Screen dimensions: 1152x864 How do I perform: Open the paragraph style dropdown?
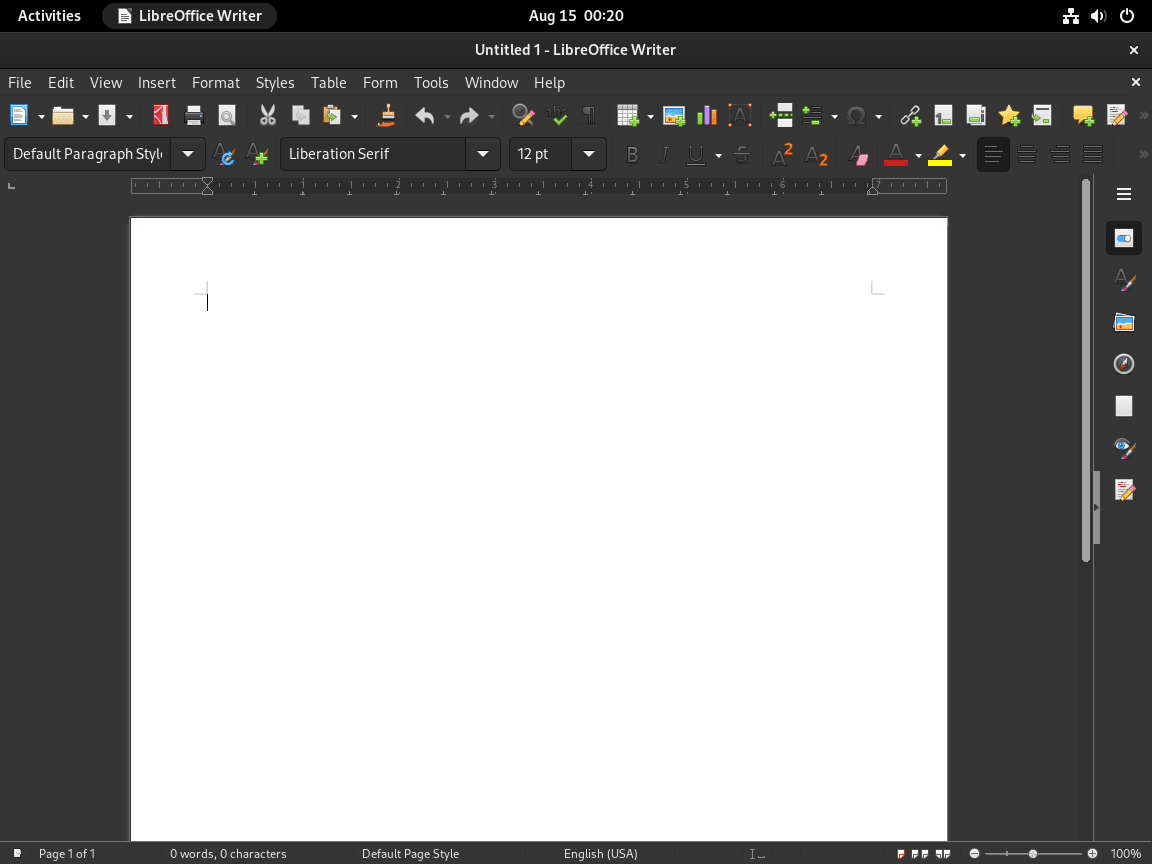[x=187, y=154]
